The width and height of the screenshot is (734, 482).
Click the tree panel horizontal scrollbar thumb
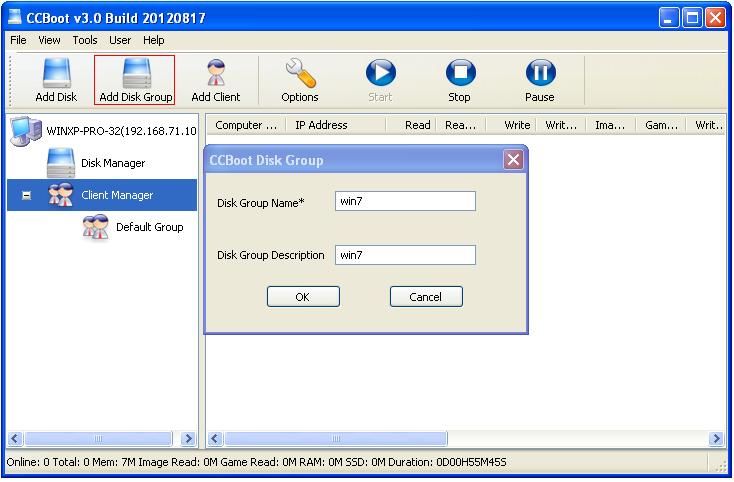[98, 438]
